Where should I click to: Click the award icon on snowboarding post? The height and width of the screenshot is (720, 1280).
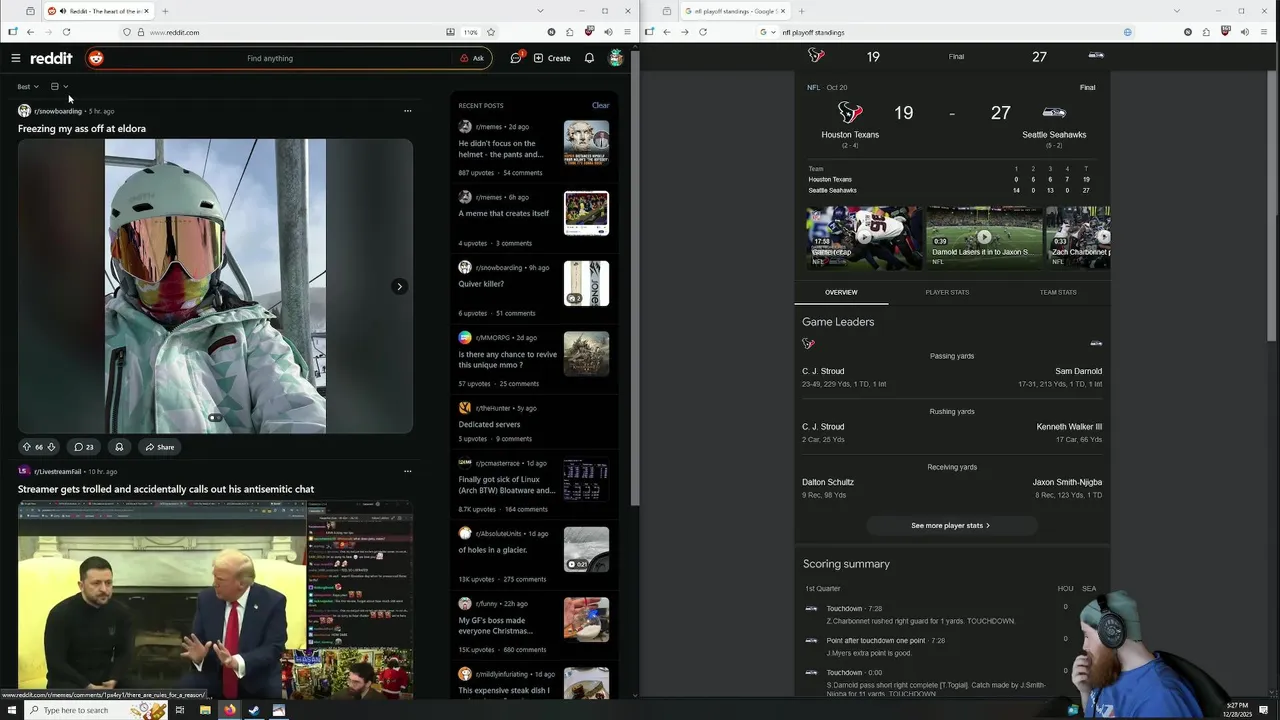tap(119, 447)
